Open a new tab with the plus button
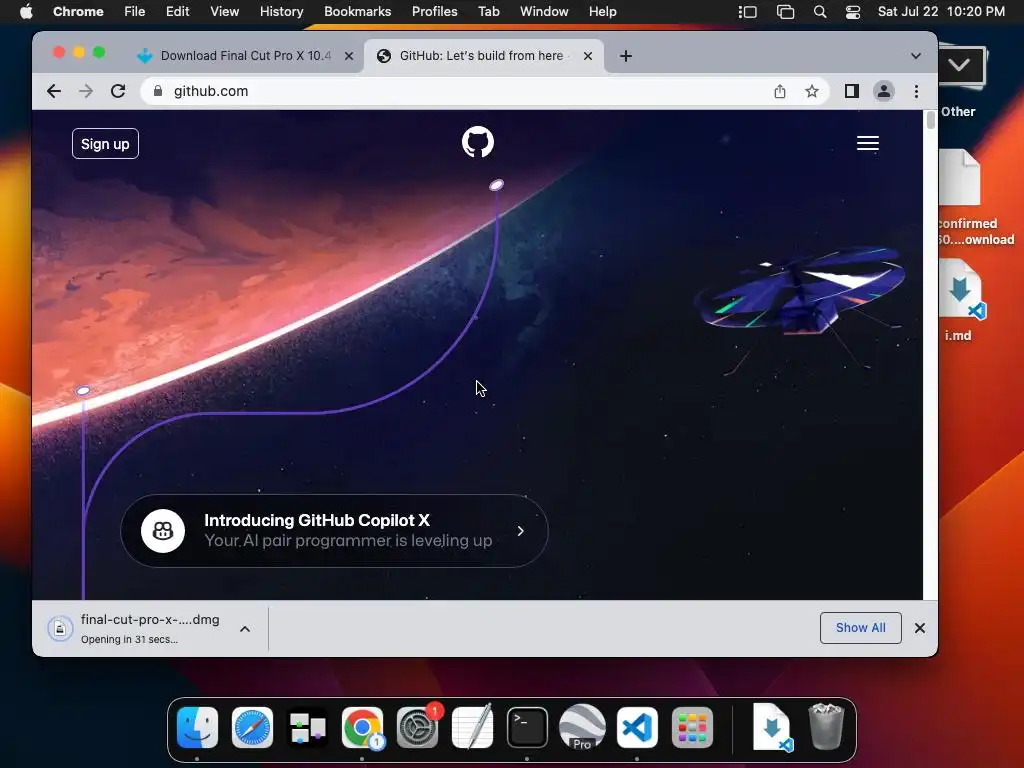This screenshot has width=1024, height=768. click(x=626, y=56)
